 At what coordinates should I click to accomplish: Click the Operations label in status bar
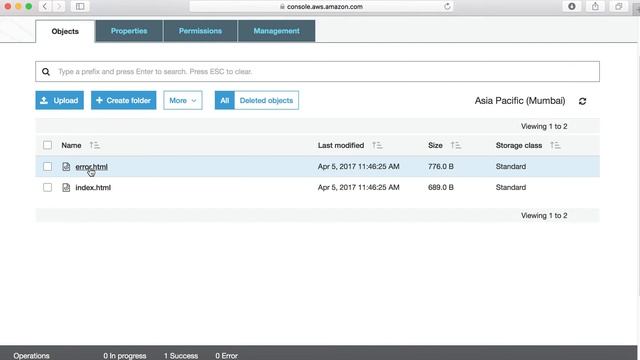coord(31,356)
